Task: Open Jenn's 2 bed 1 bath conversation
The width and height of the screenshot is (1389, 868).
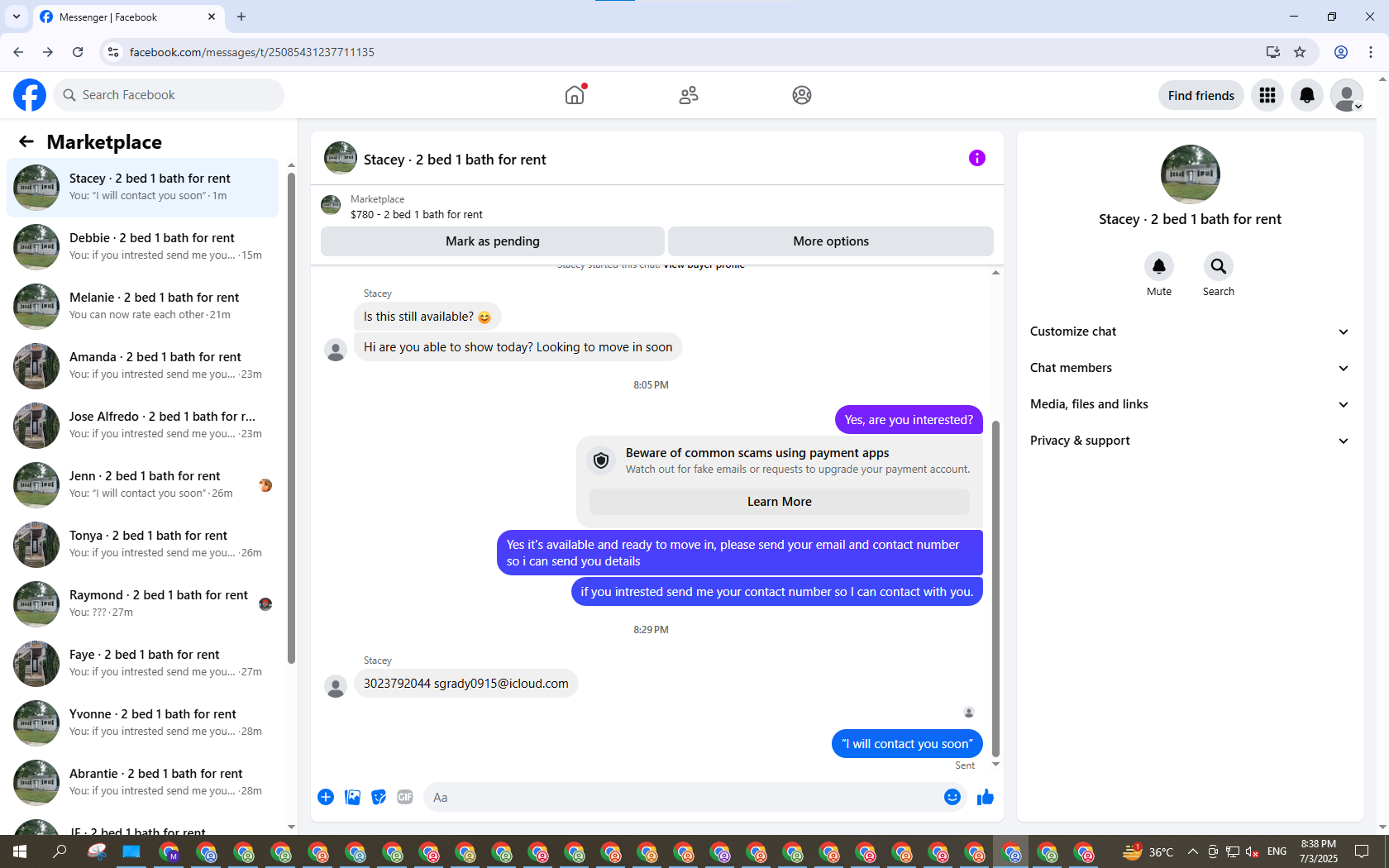Action: 142,485
